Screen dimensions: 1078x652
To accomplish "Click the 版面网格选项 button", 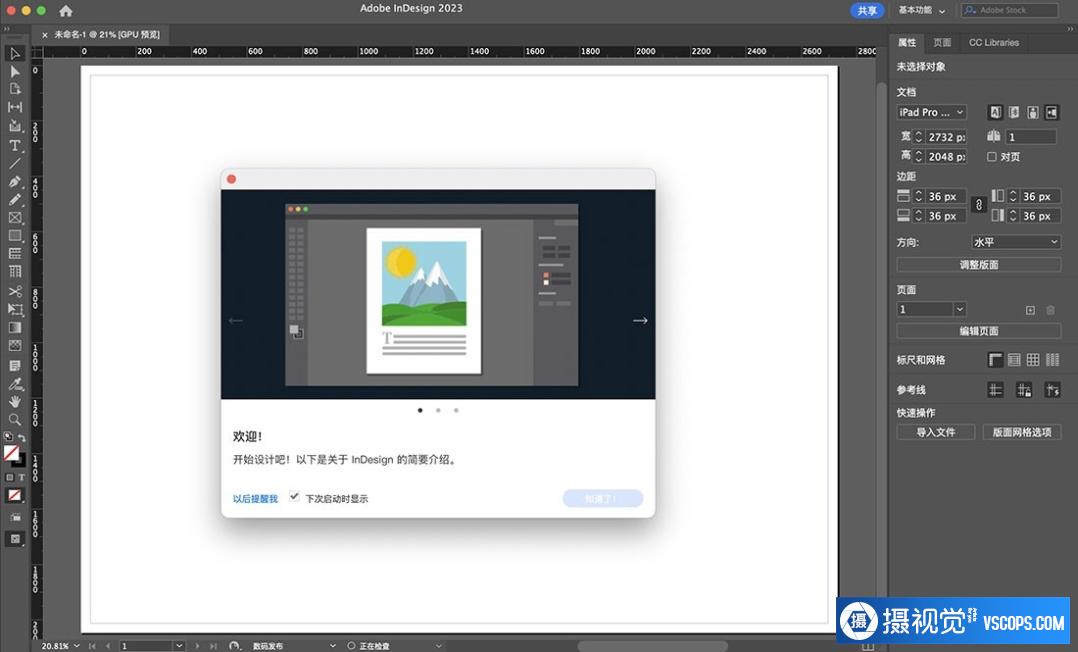I will pyautogui.click(x=1022, y=433).
